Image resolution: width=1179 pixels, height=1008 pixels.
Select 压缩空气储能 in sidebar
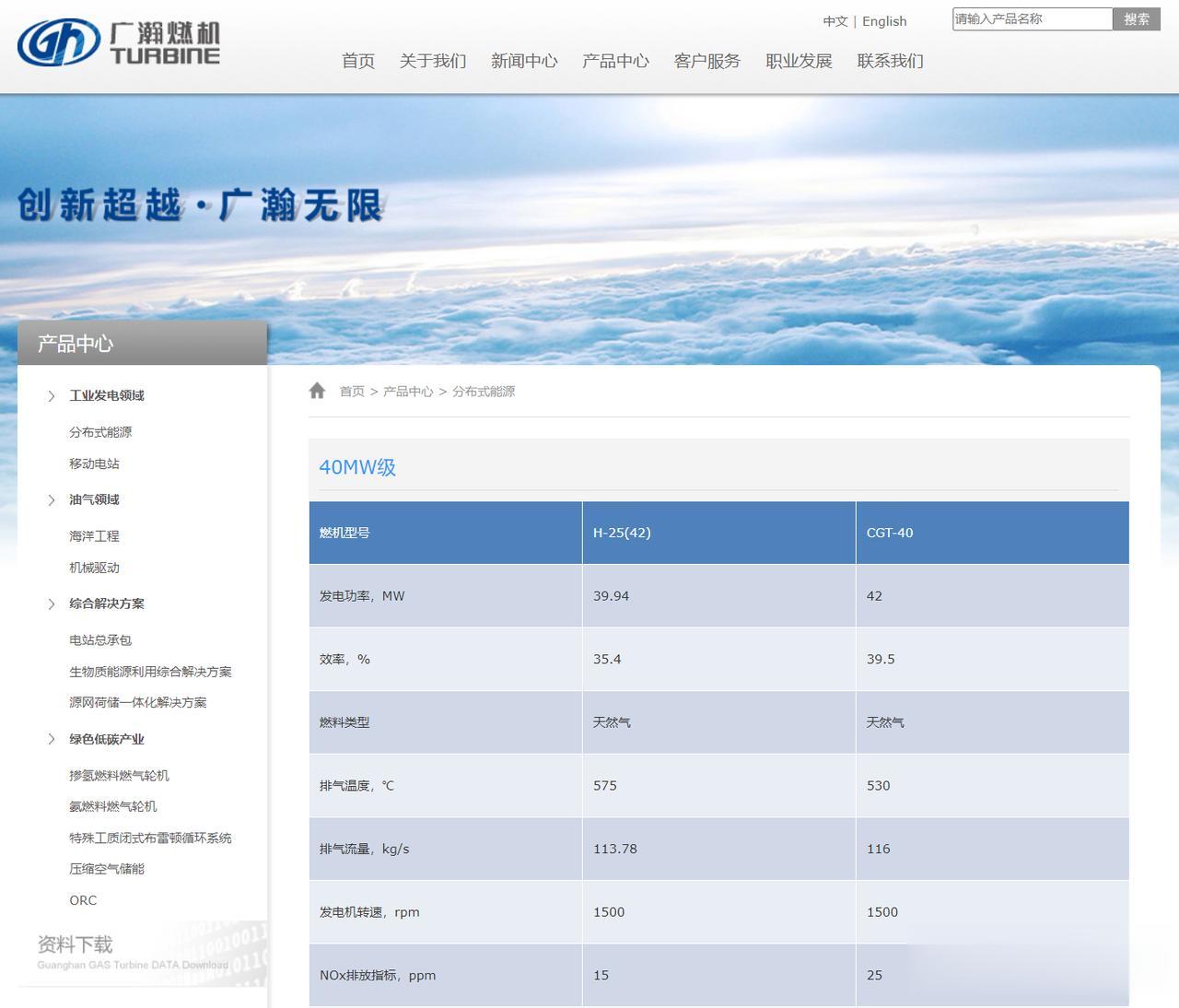(107, 869)
